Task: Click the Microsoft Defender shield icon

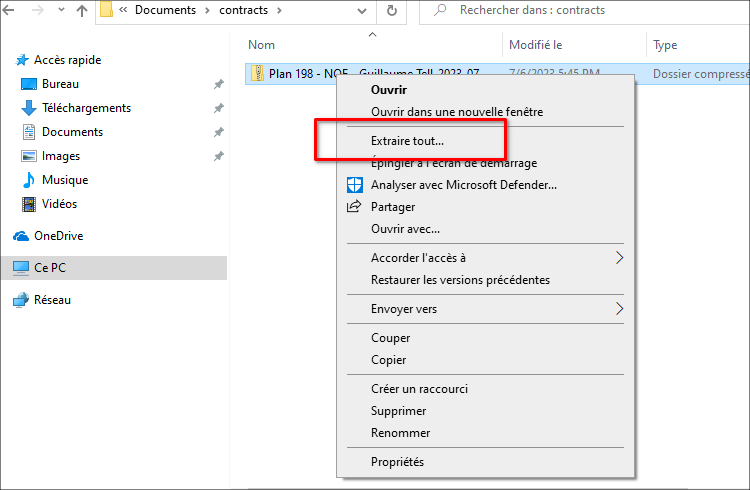Action: coord(353,185)
